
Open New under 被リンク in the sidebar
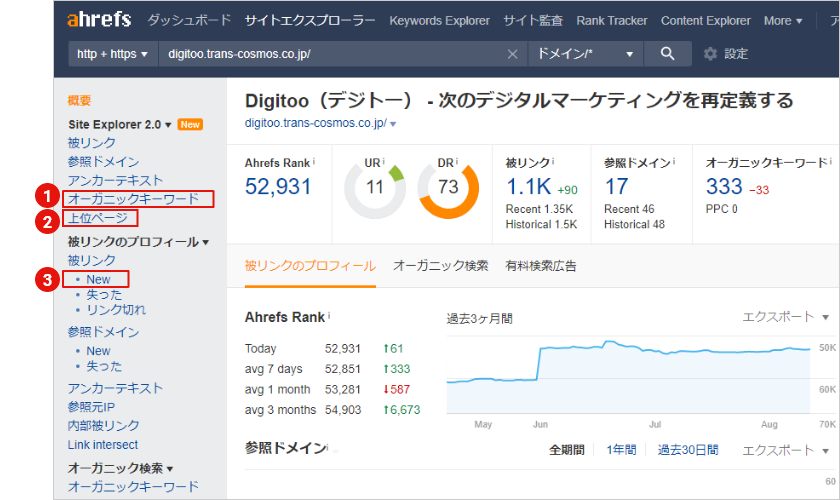coord(99,279)
